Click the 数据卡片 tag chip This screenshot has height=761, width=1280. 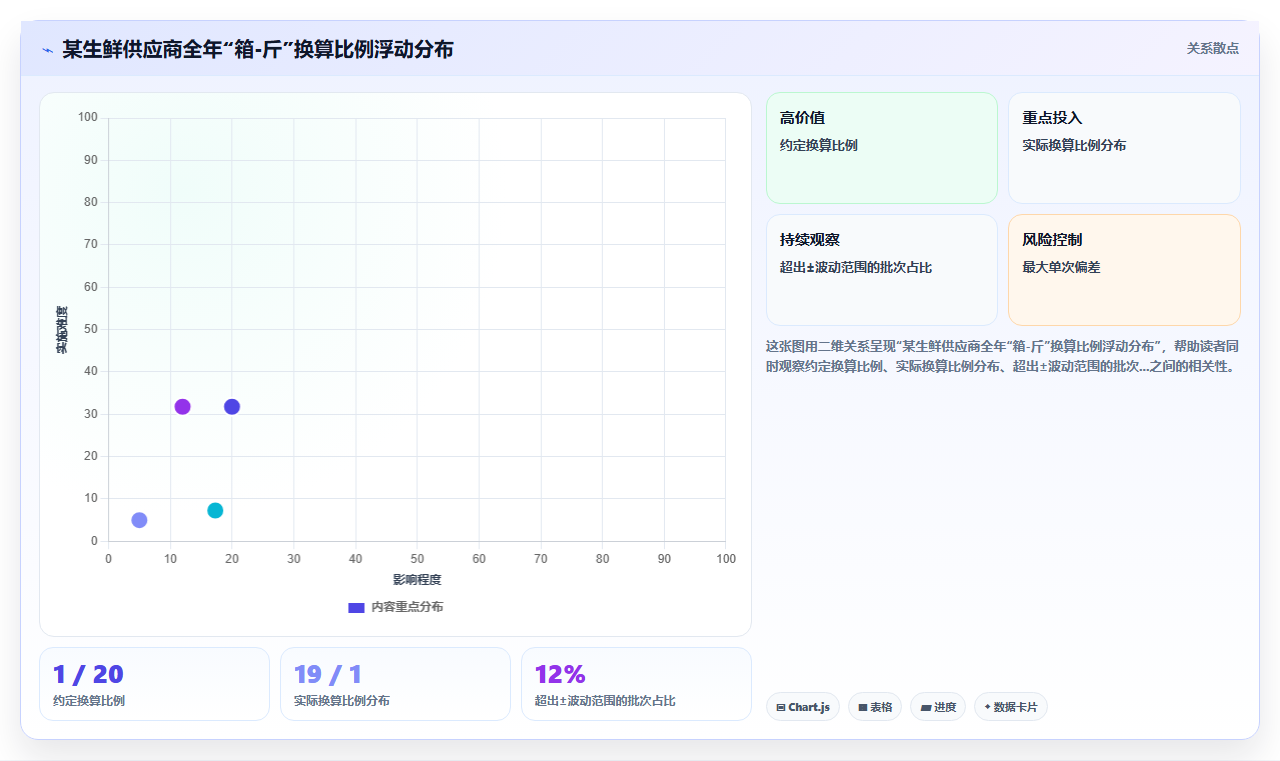(x=1011, y=707)
